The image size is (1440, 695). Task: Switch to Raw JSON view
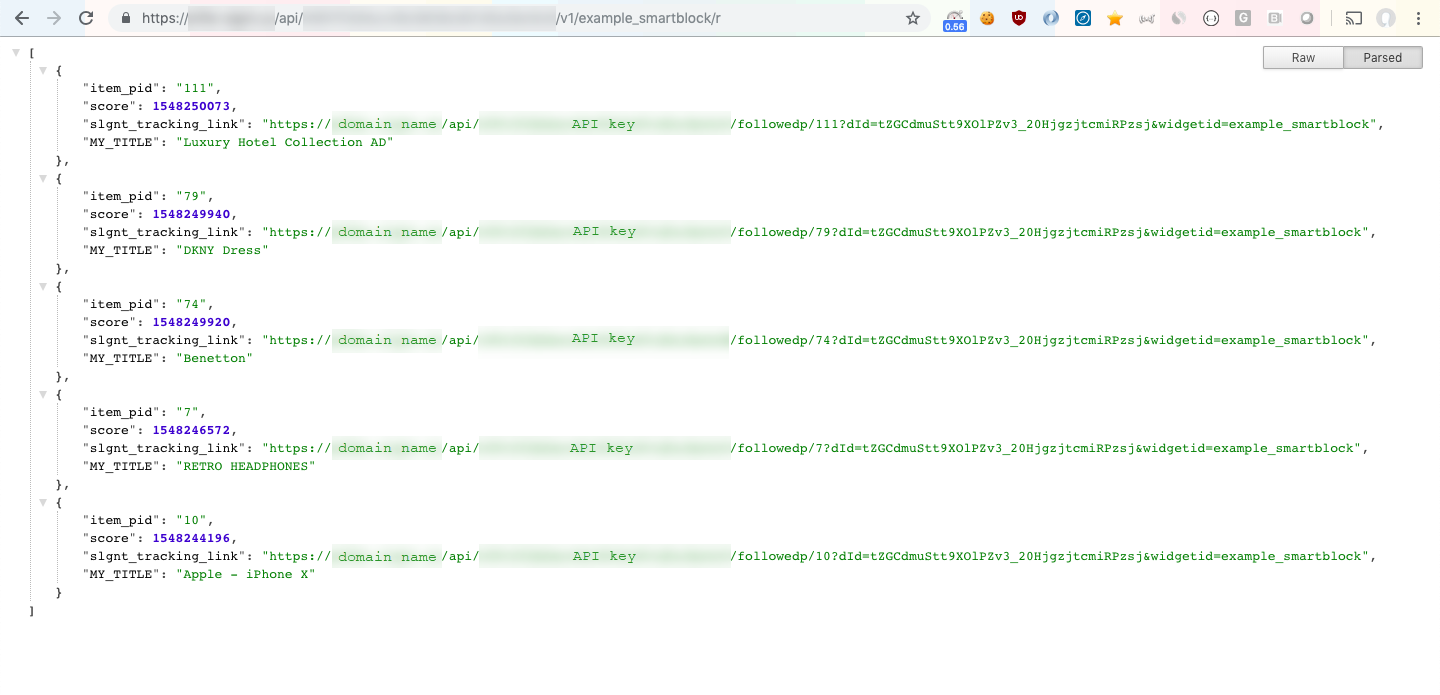(1303, 58)
